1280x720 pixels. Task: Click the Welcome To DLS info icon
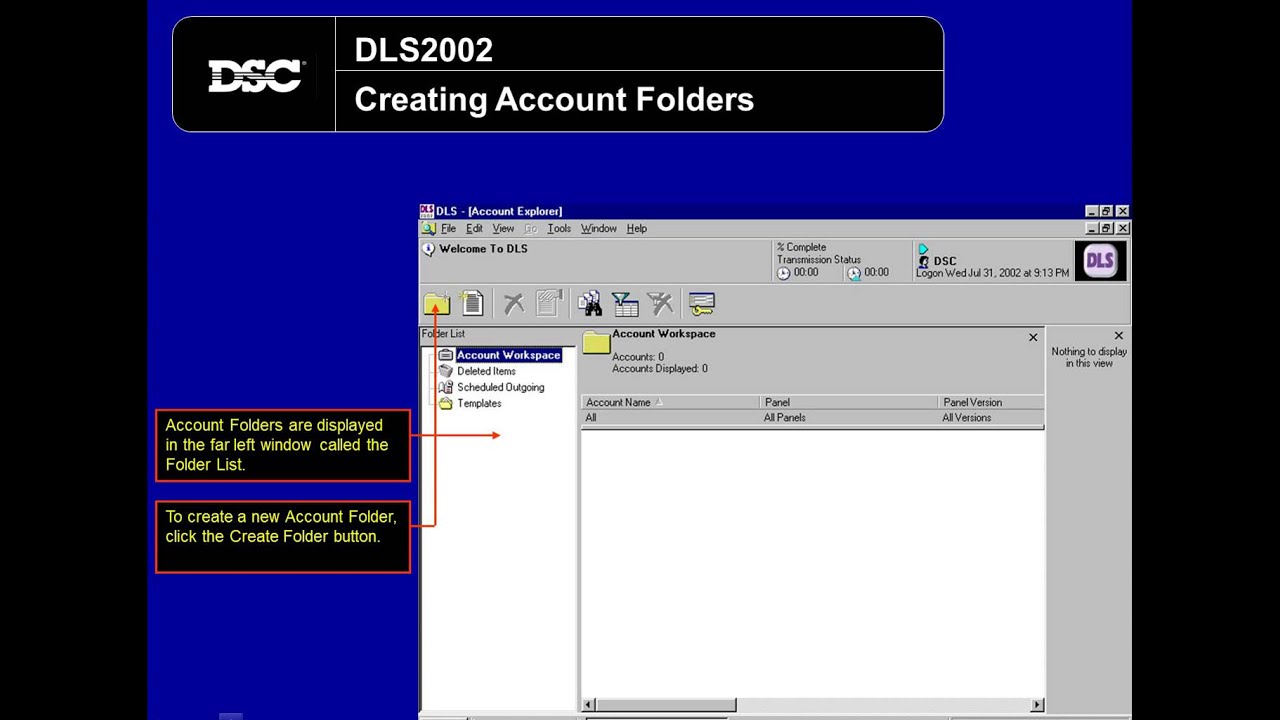pyautogui.click(x=429, y=249)
